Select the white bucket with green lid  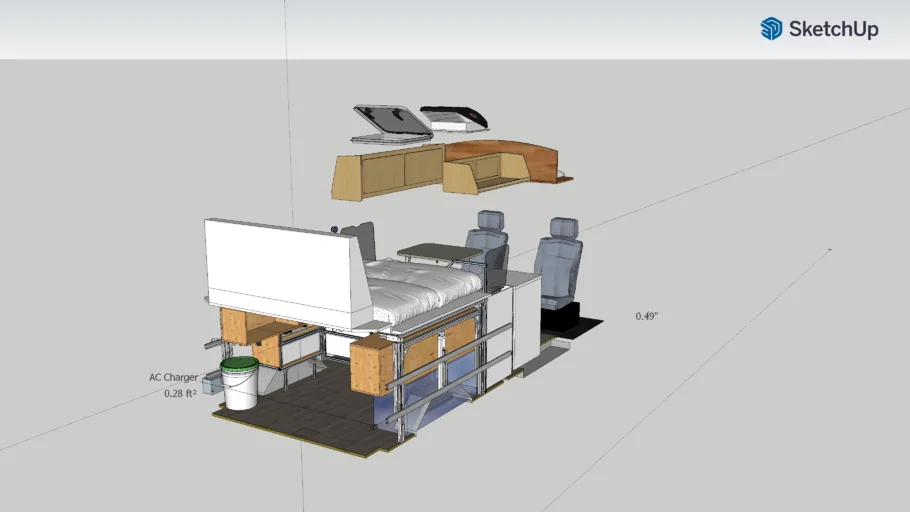pos(240,384)
